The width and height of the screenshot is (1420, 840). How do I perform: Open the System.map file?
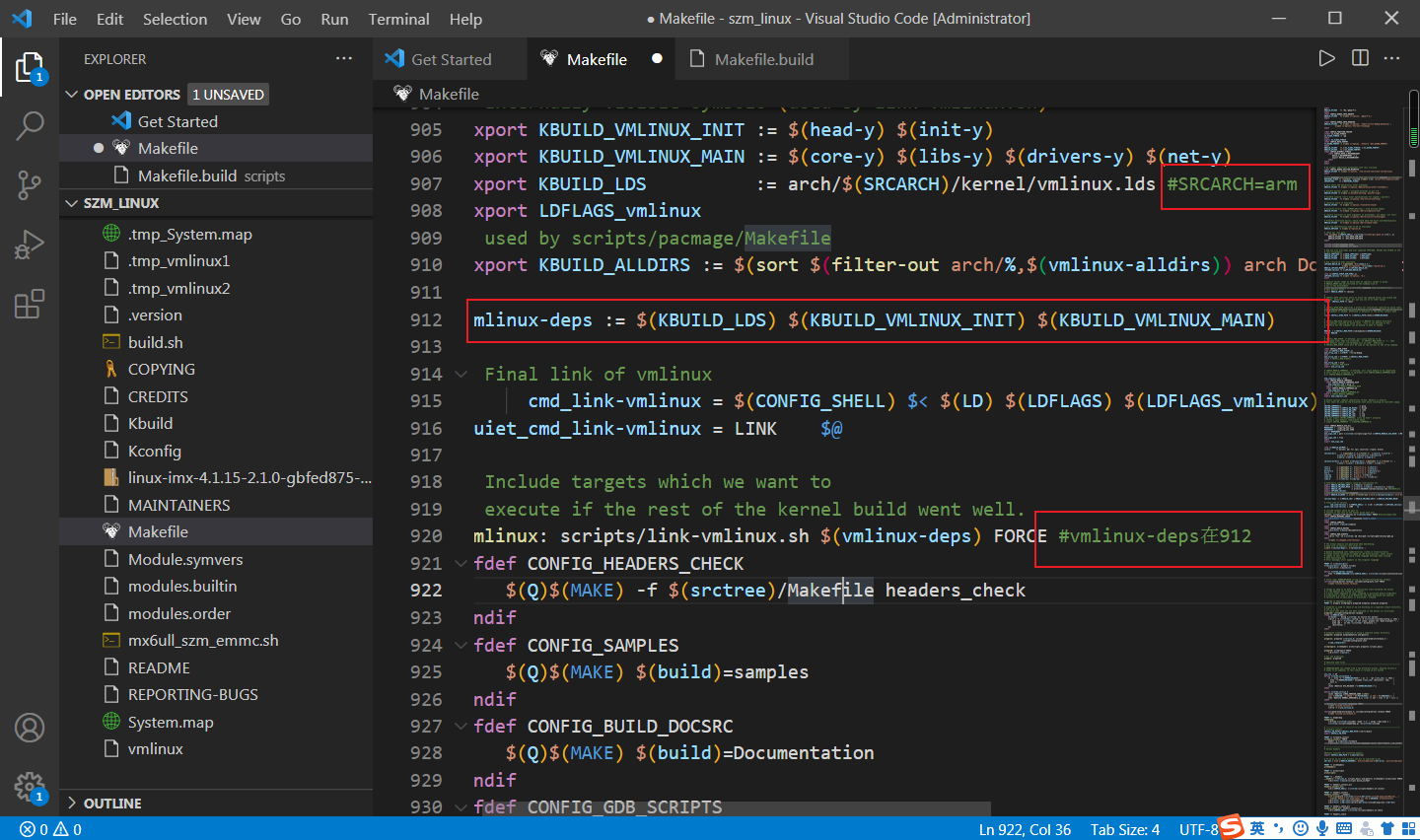[x=216, y=722]
